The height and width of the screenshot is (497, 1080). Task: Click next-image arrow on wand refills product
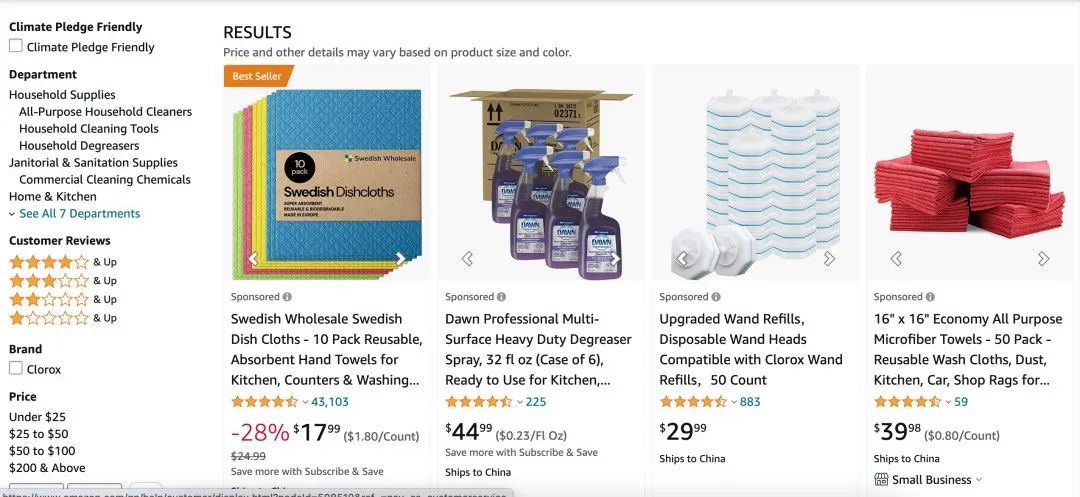(829, 259)
